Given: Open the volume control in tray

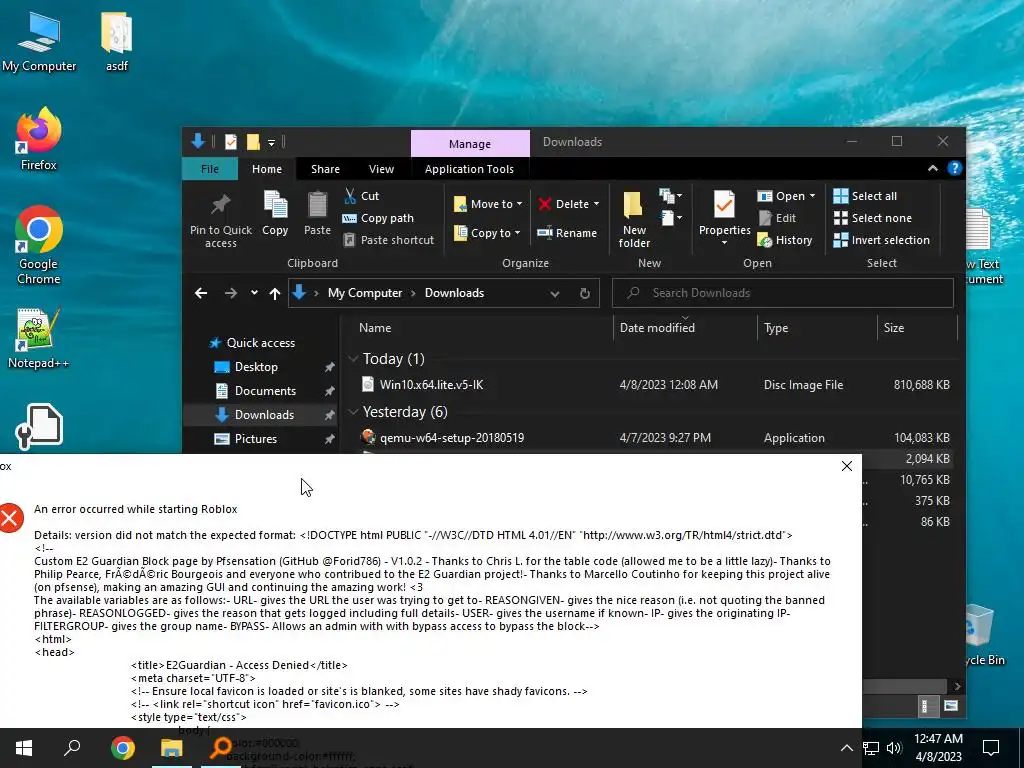Looking at the screenshot, I should pyautogui.click(x=894, y=748).
